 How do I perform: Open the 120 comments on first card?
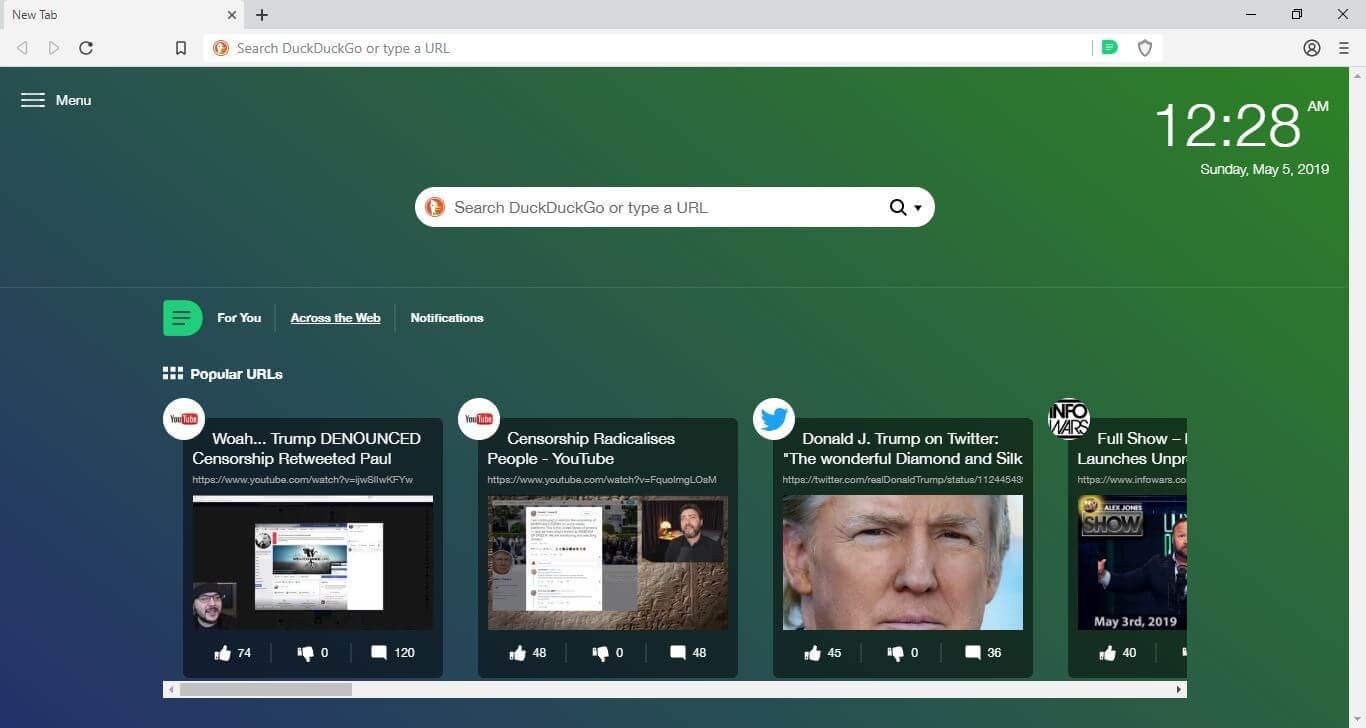click(379, 653)
